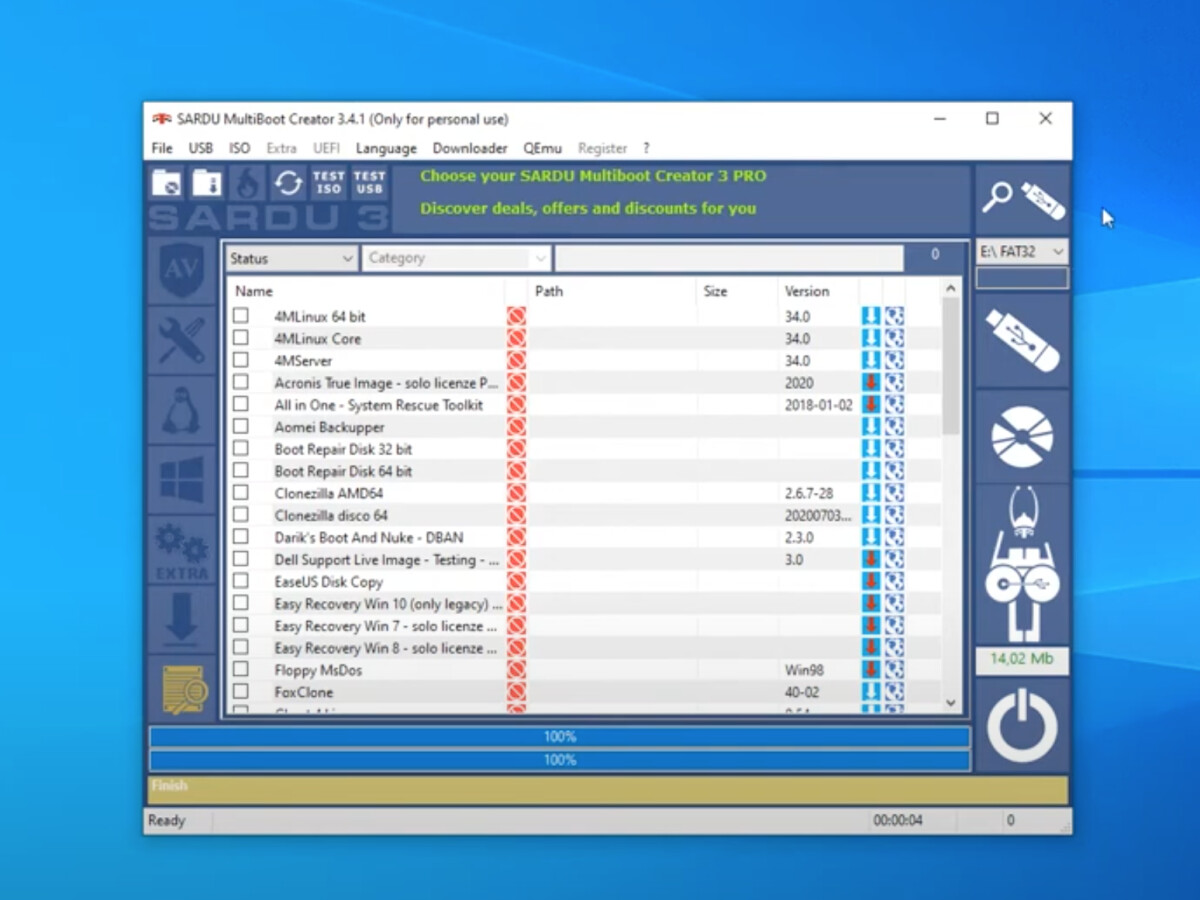Open the download arrow category
The width and height of the screenshot is (1200, 900).
click(x=181, y=619)
